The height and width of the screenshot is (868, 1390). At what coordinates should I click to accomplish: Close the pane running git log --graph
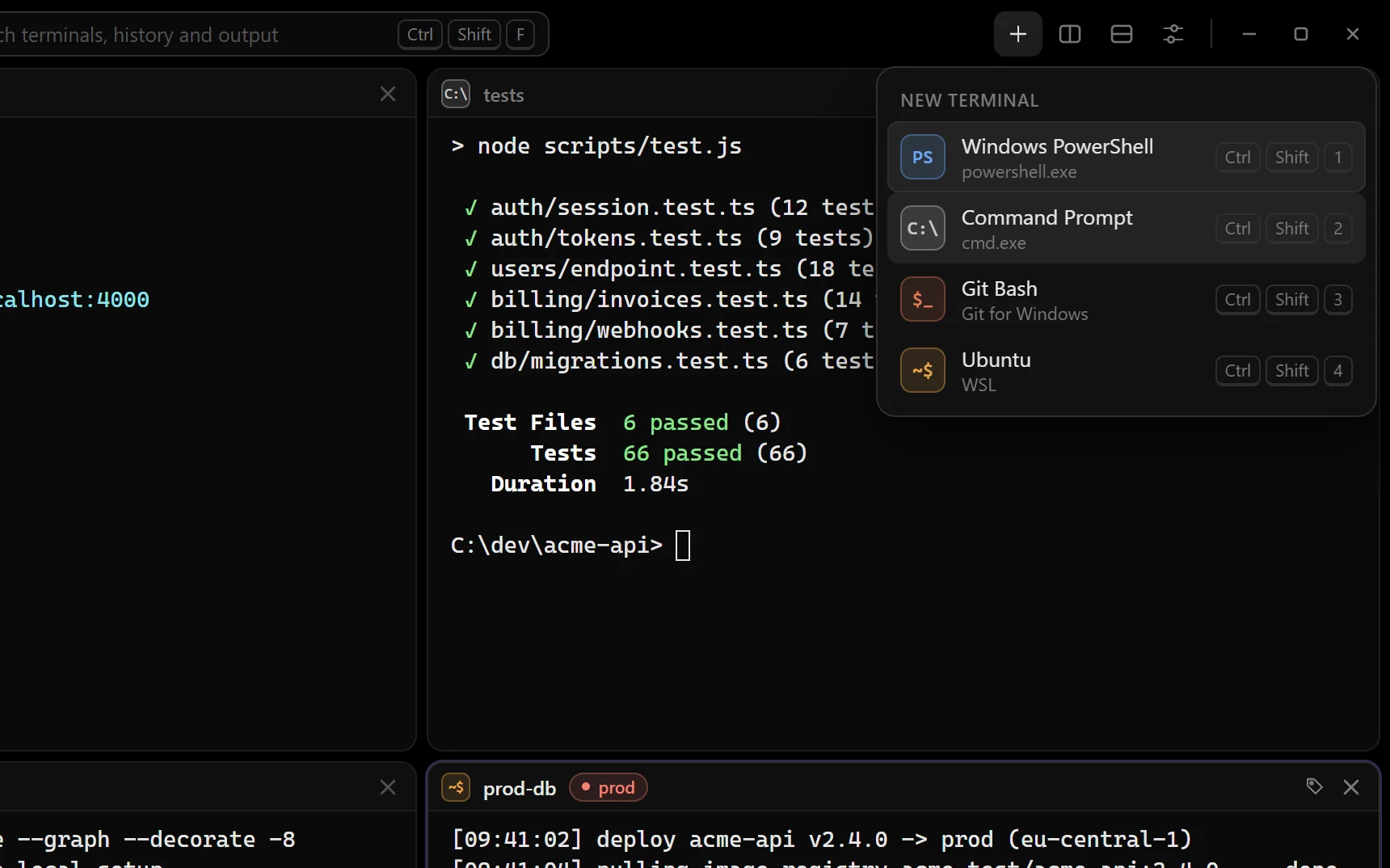tap(388, 787)
